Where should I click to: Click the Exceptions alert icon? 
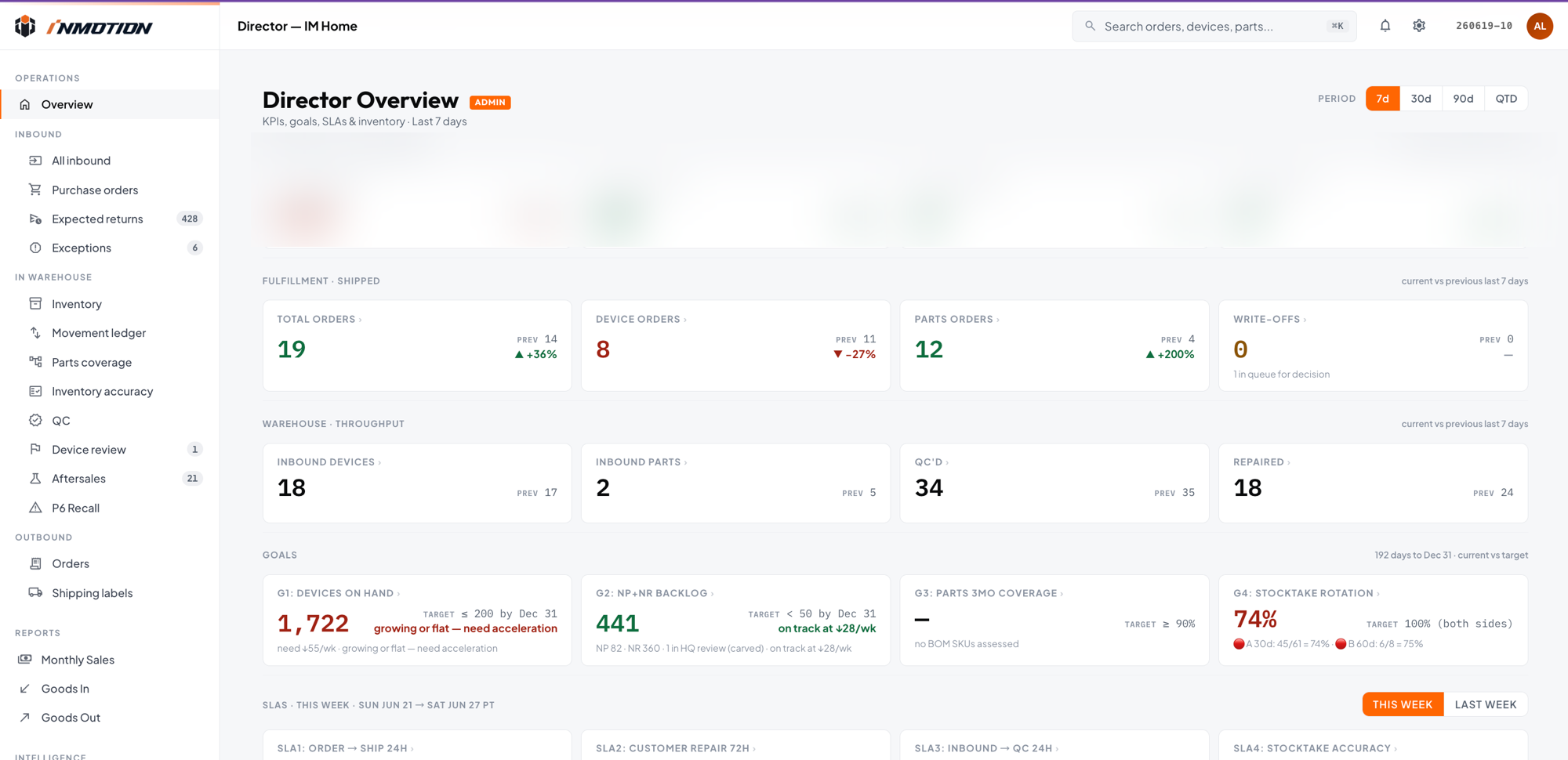[x=35, y=248]
